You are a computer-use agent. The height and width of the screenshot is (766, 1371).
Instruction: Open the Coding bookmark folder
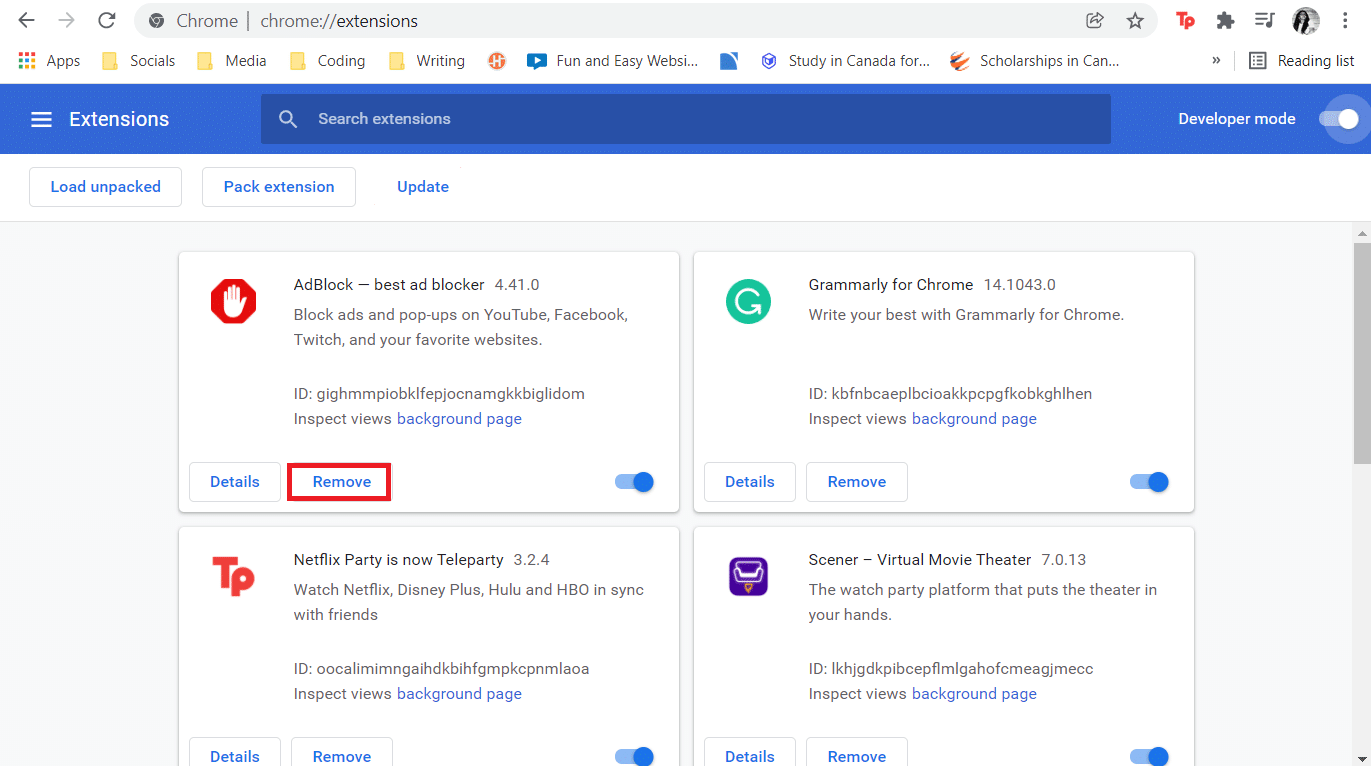(x=328, y=61)
